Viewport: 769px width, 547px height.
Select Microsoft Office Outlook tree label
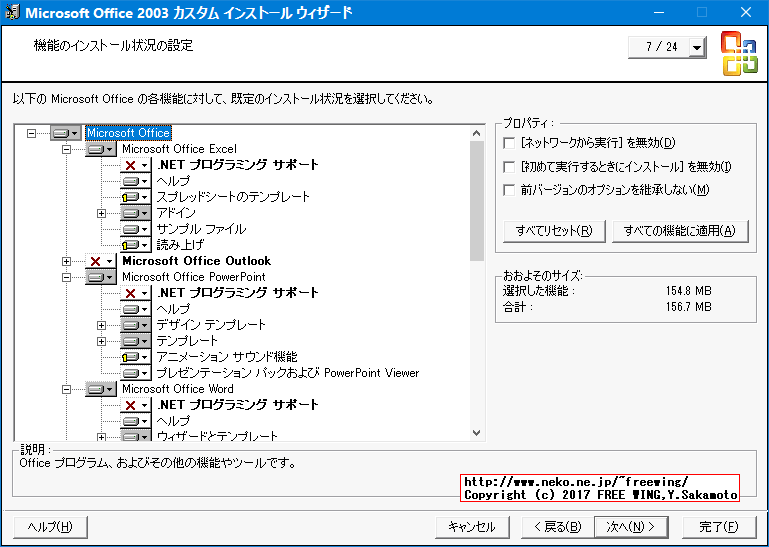coord(197,261)
